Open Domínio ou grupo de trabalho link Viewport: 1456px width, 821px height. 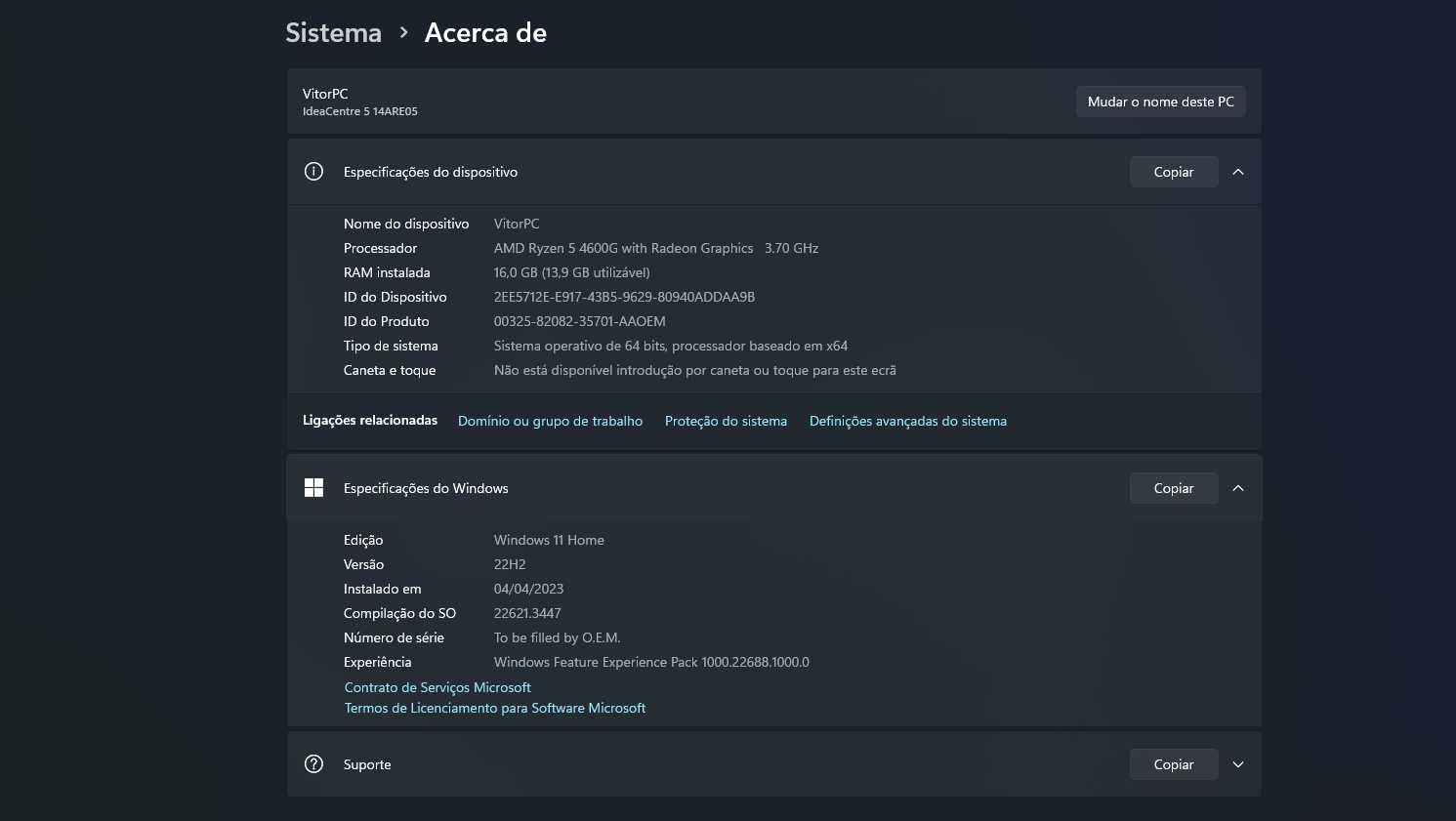tap(550, 421)
